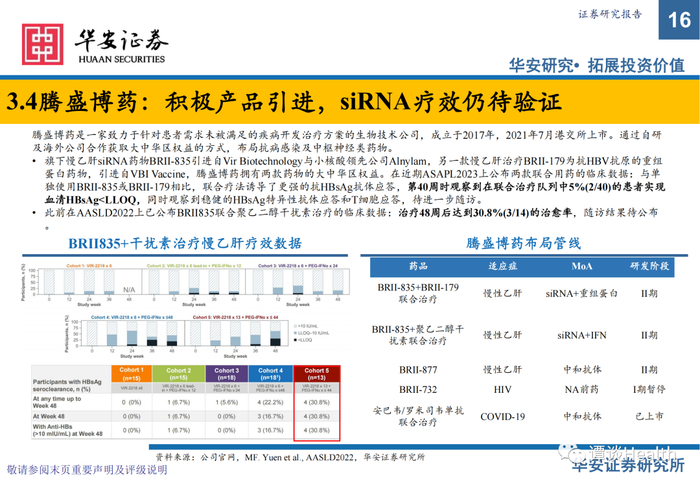Click the "BRII-877" drug cell
The image size is (700, 485).
[418, 370]
